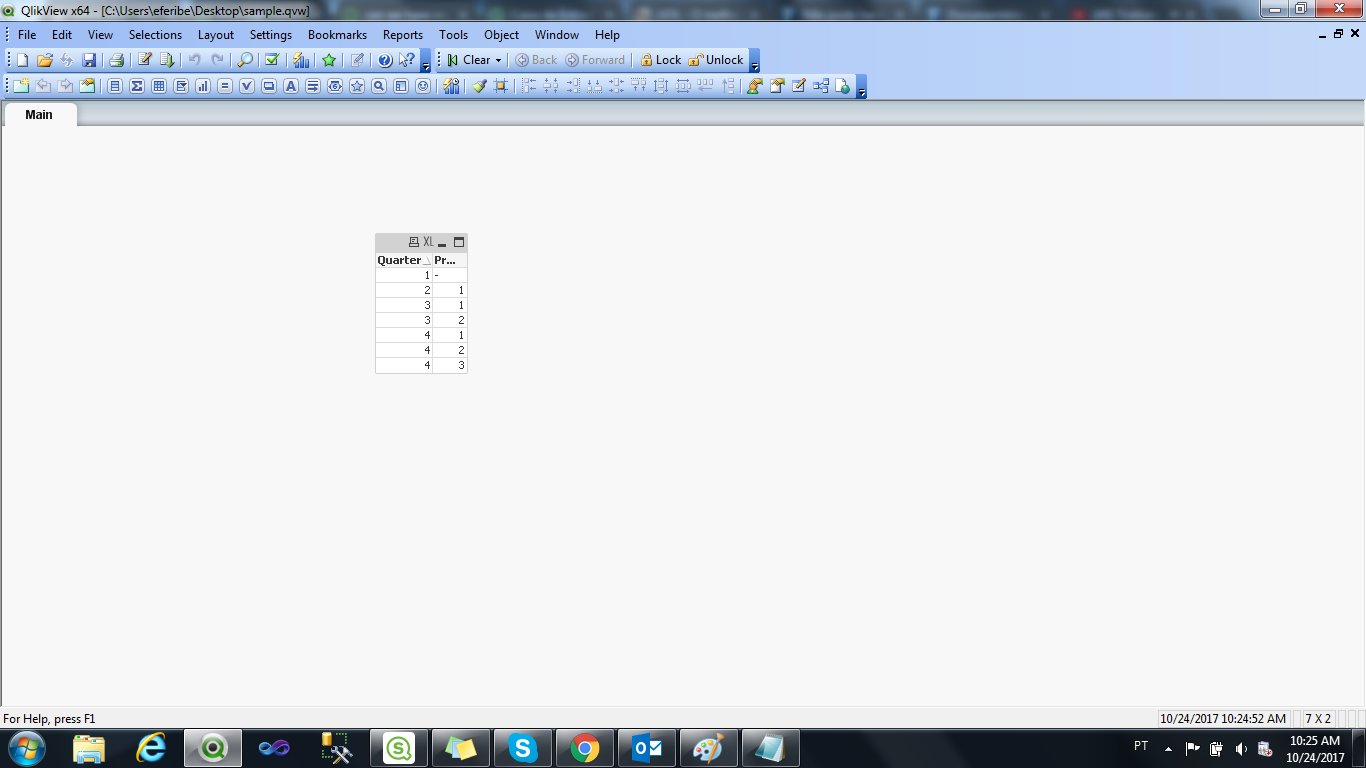
Task: Open a file using the folder icon
Action: click(44, 60)
